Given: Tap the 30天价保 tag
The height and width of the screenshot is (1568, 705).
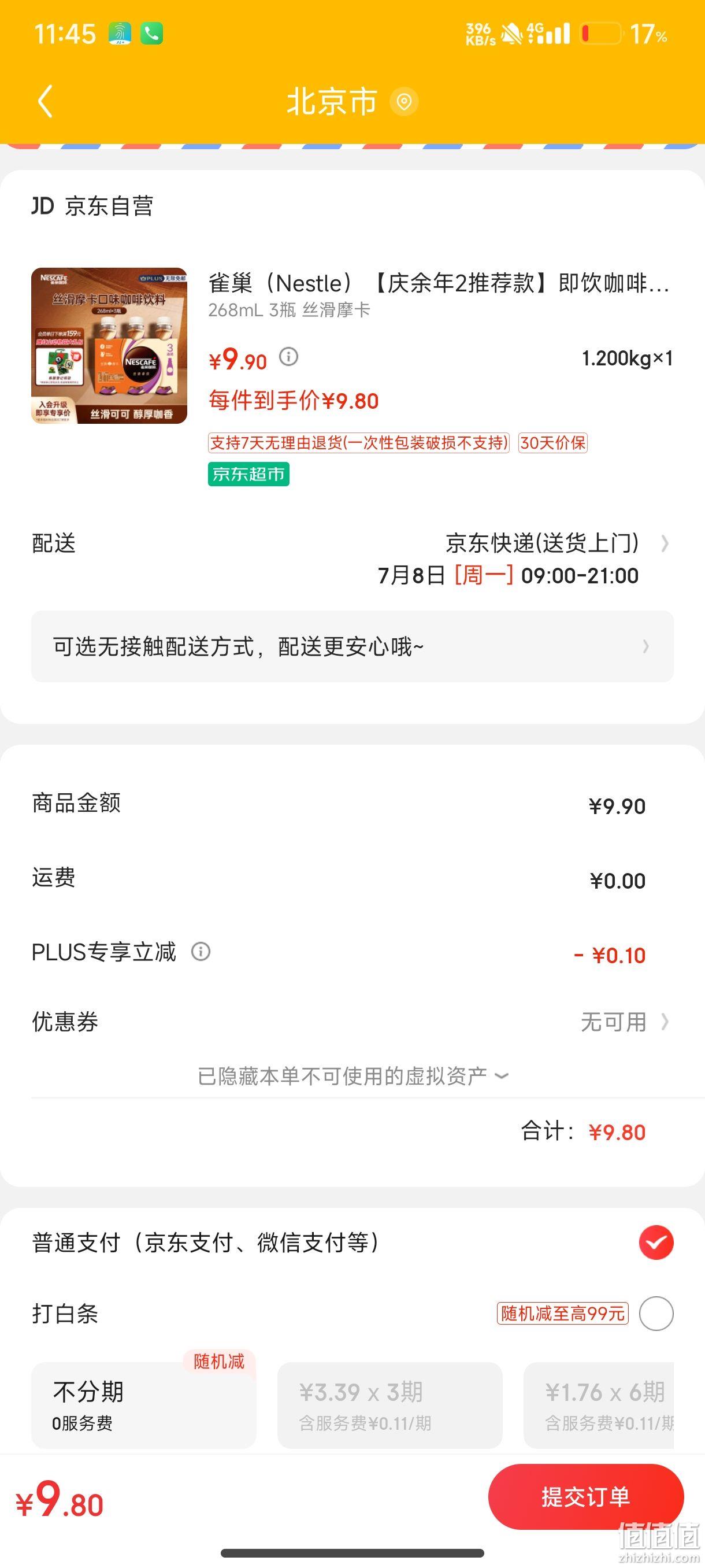Looking at the screenshot, I should point(553,443).
